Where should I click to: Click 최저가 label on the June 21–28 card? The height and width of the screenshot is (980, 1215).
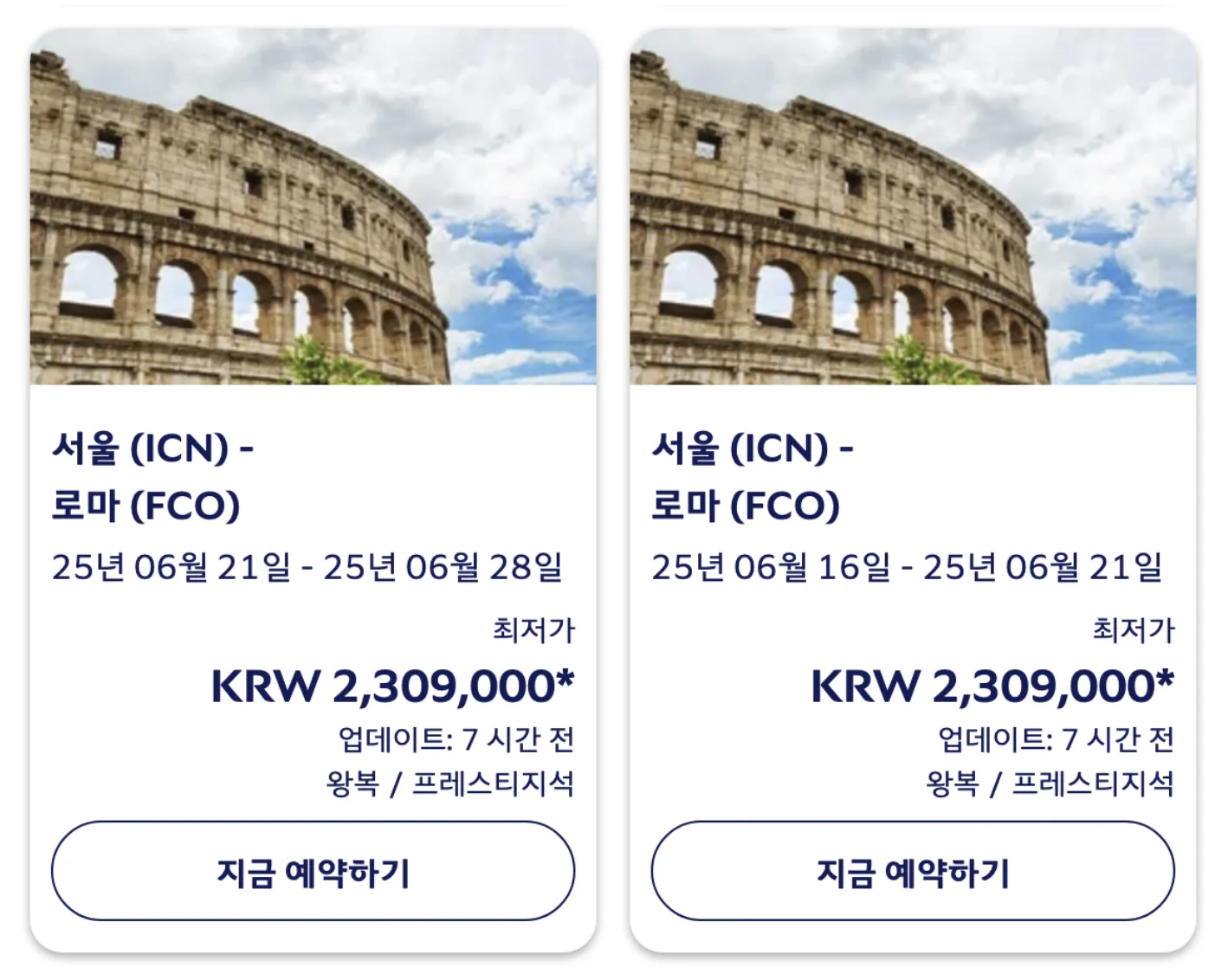533,629
